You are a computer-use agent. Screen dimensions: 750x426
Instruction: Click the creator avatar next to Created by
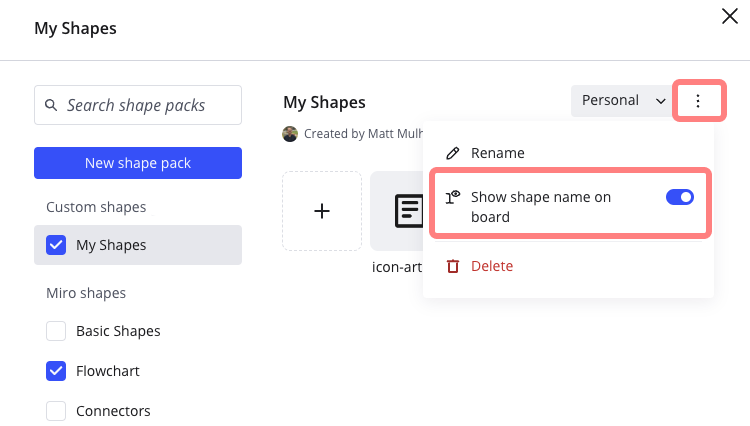pyautogui.click(x=291, y=133)
